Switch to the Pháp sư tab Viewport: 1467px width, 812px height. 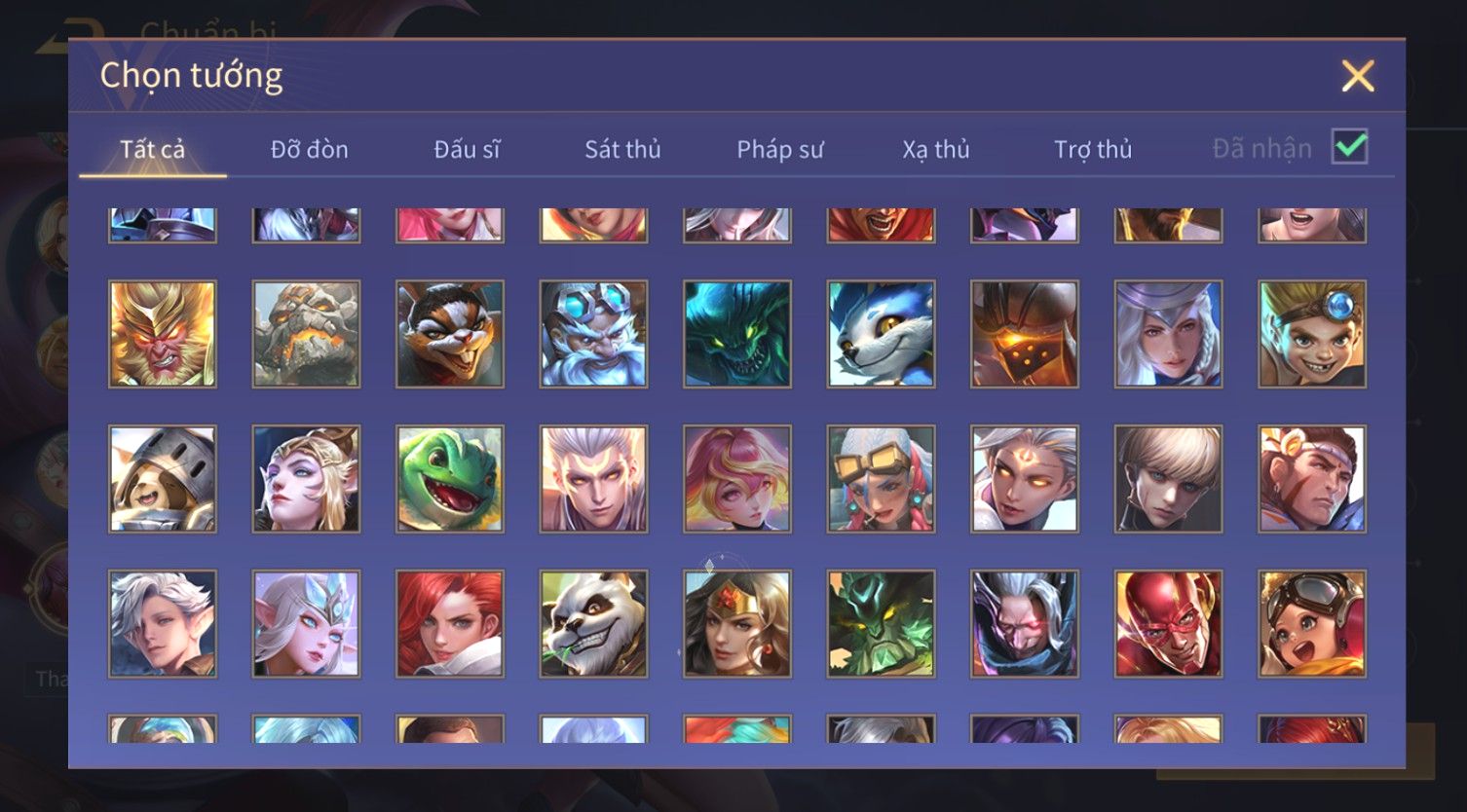(779, 149)
